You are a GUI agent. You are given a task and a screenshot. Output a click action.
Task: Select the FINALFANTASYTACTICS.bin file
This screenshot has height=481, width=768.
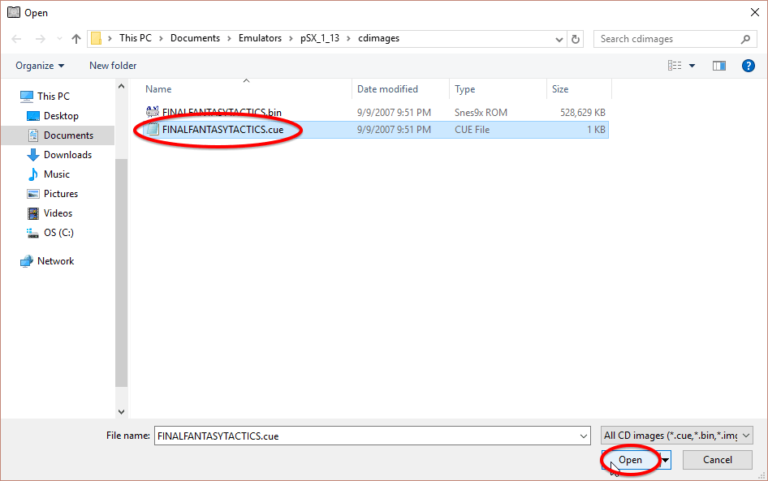(x=220, y=112)
